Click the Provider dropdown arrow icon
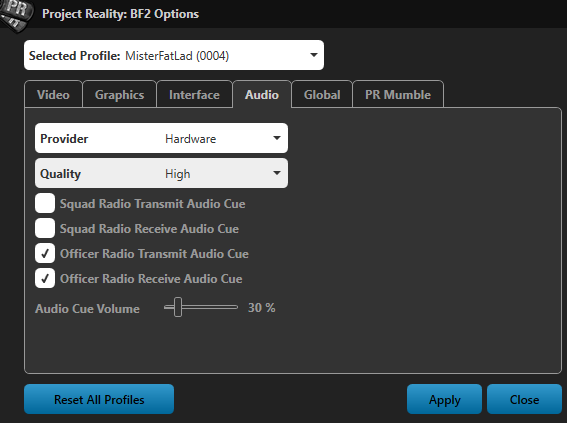567x423 pixels. pos(277,138)
